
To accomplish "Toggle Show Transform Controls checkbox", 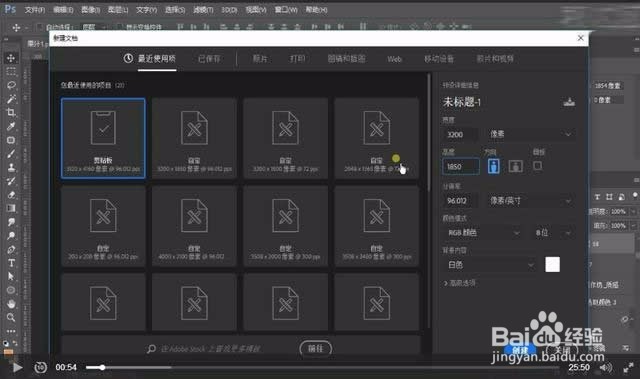I will tap(119, 27).
